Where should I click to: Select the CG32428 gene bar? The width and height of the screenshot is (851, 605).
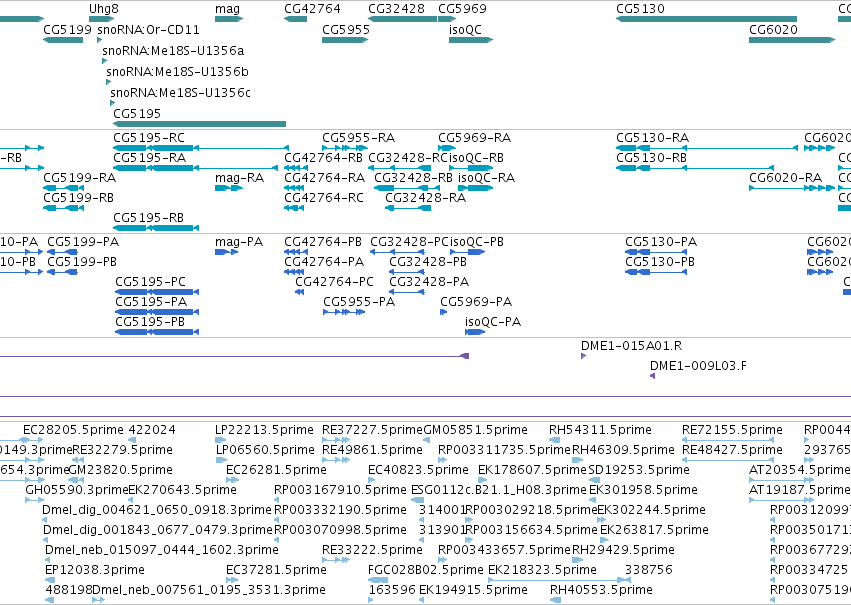coord(402,19)
